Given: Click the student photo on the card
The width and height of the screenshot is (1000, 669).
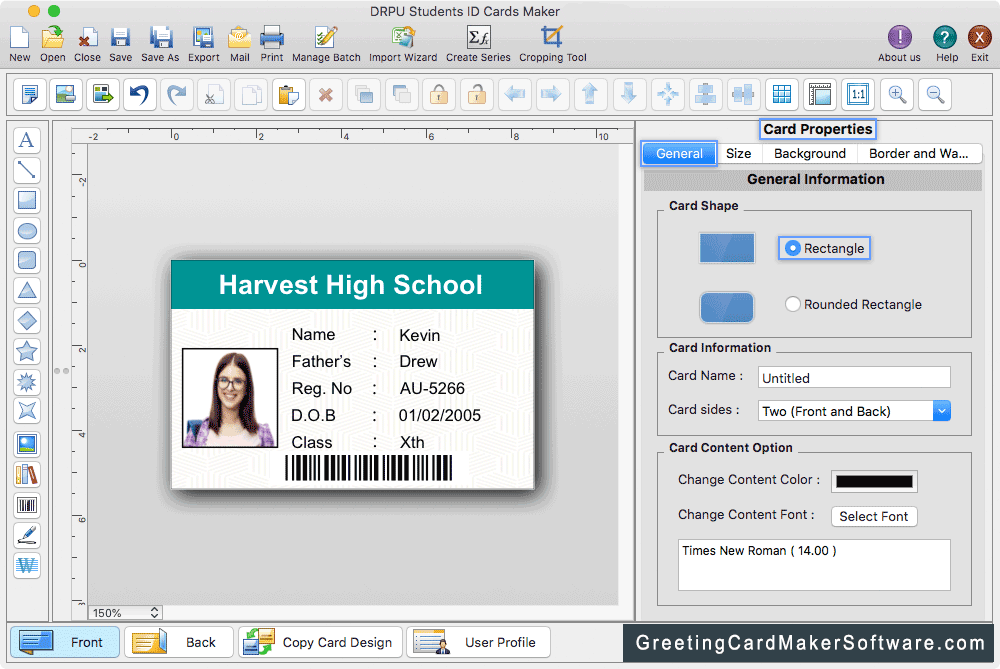Looking at the screenshot, I should click(x=230, y=398).
